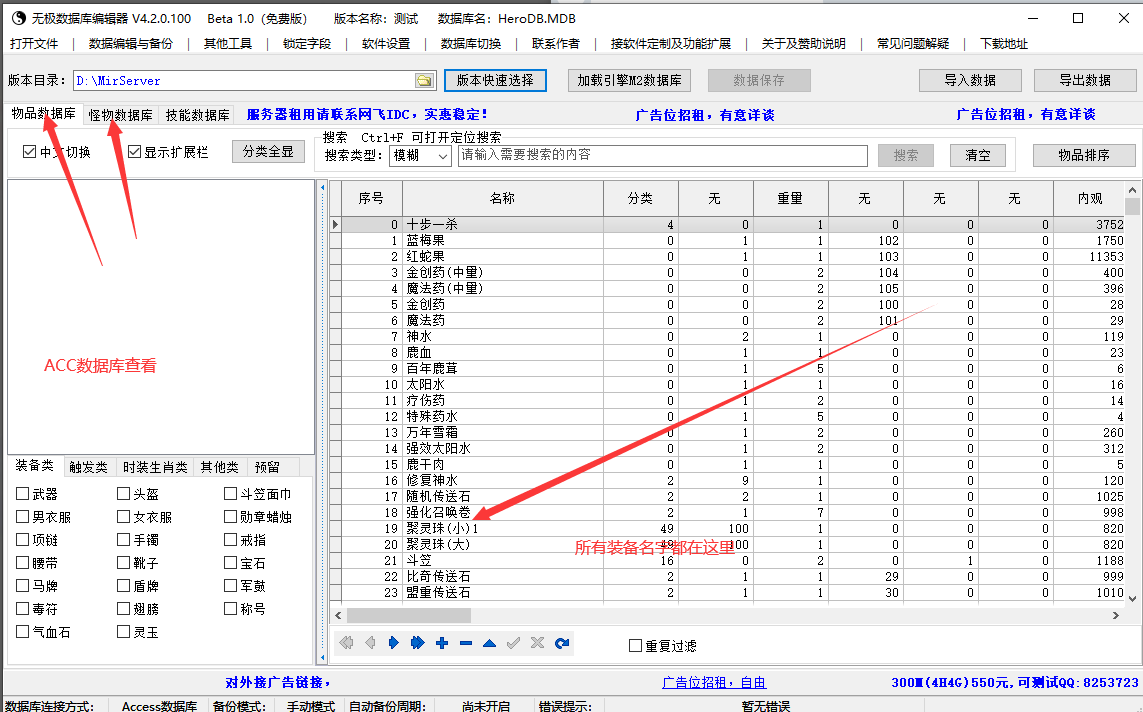Check the 武器 category checkbox

click(x=23, y=494)
